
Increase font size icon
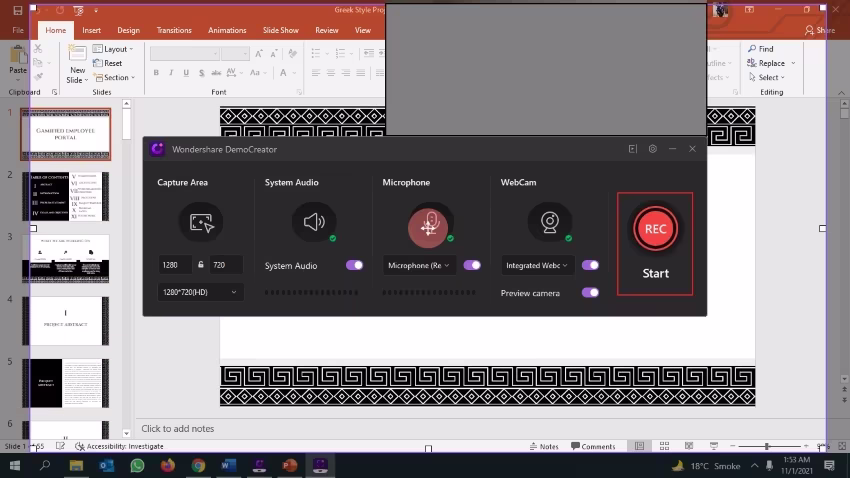pos(259,53)
